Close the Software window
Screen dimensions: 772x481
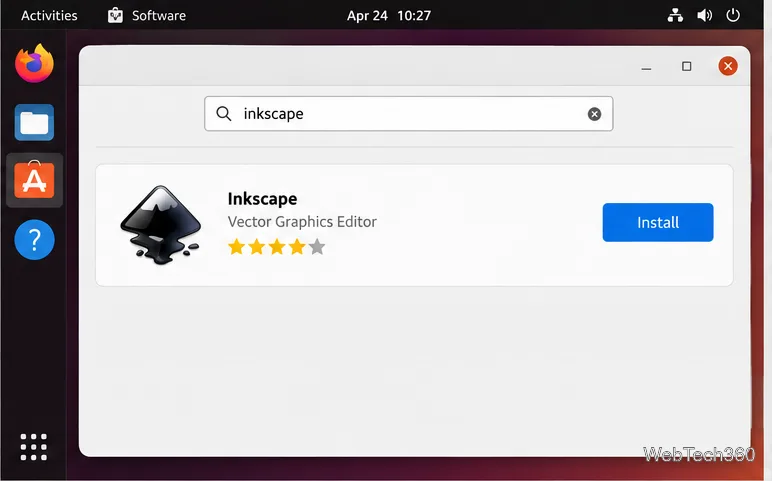728,66
